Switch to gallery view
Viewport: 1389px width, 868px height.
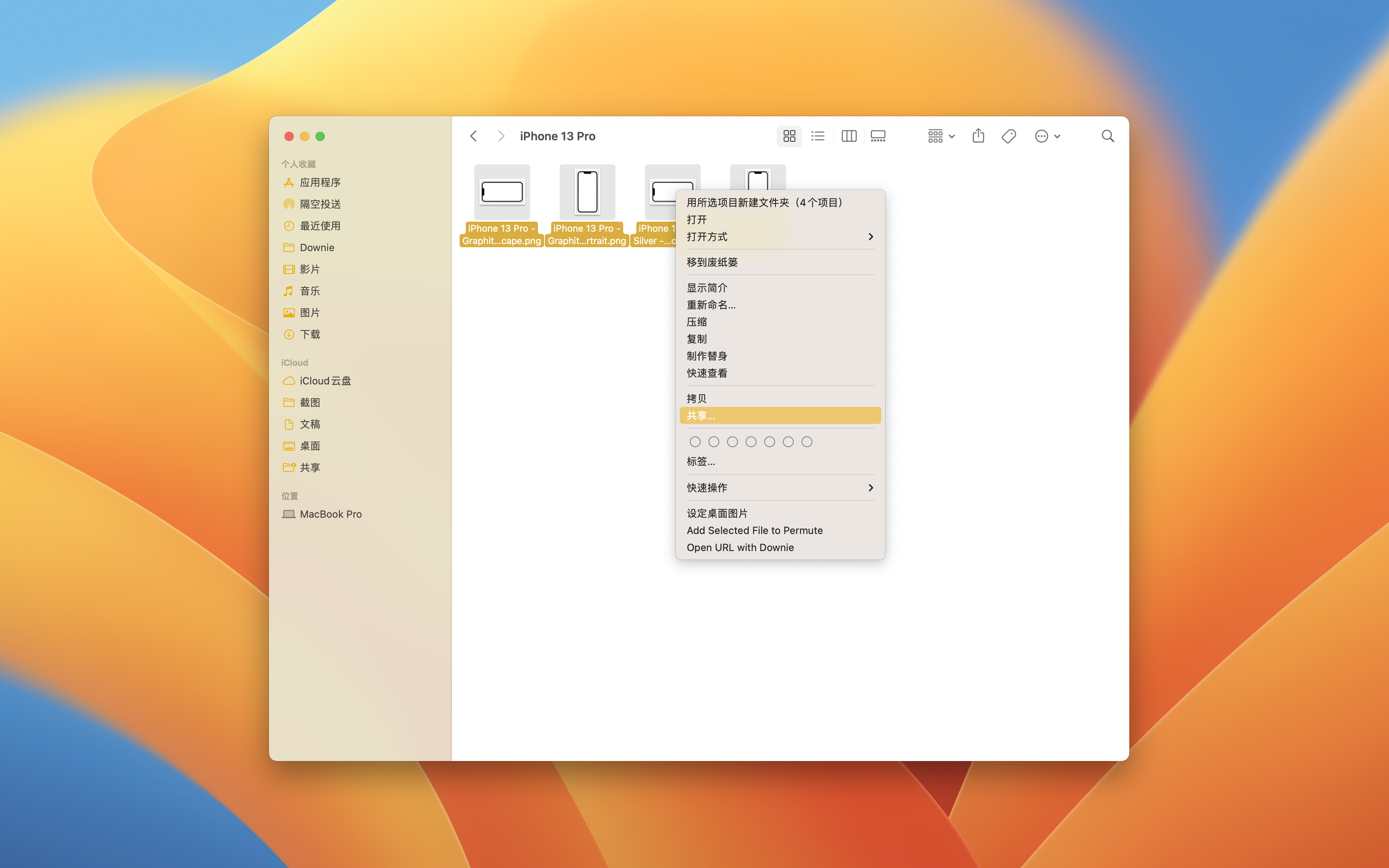pyautogui.click(x=878, y=136)
